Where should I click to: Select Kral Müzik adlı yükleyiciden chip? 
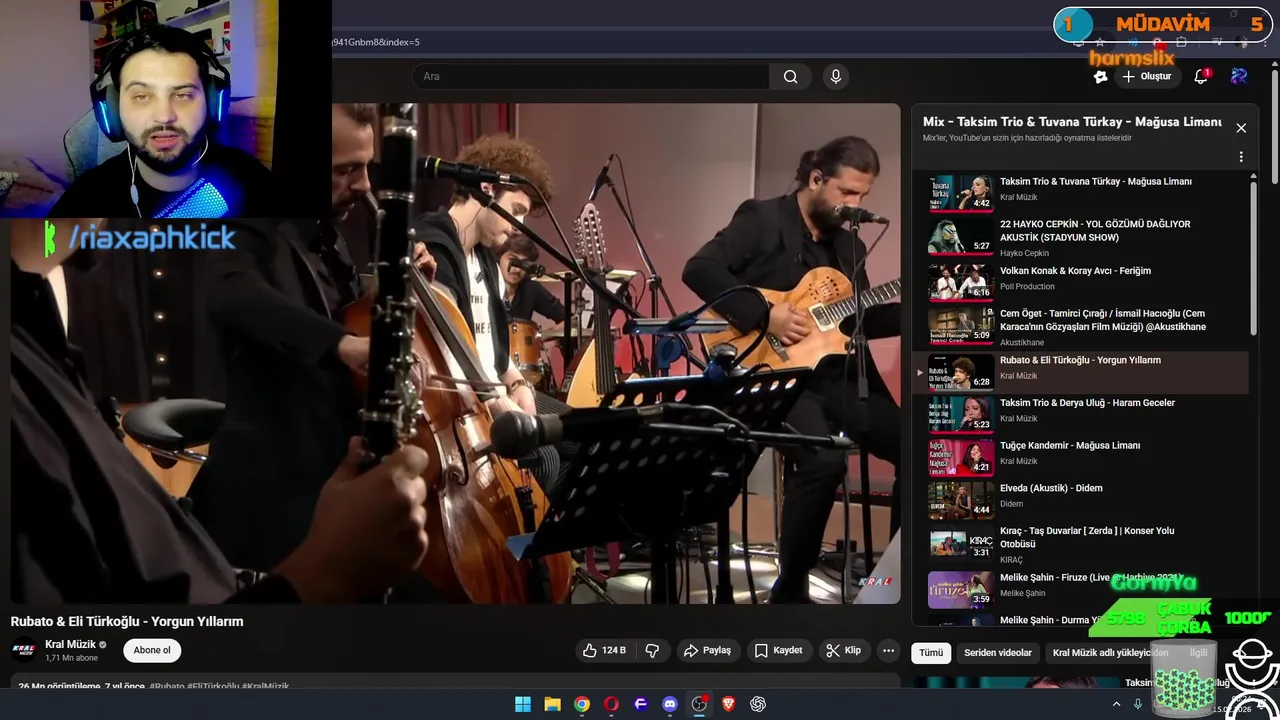(x=1110, y=653)
